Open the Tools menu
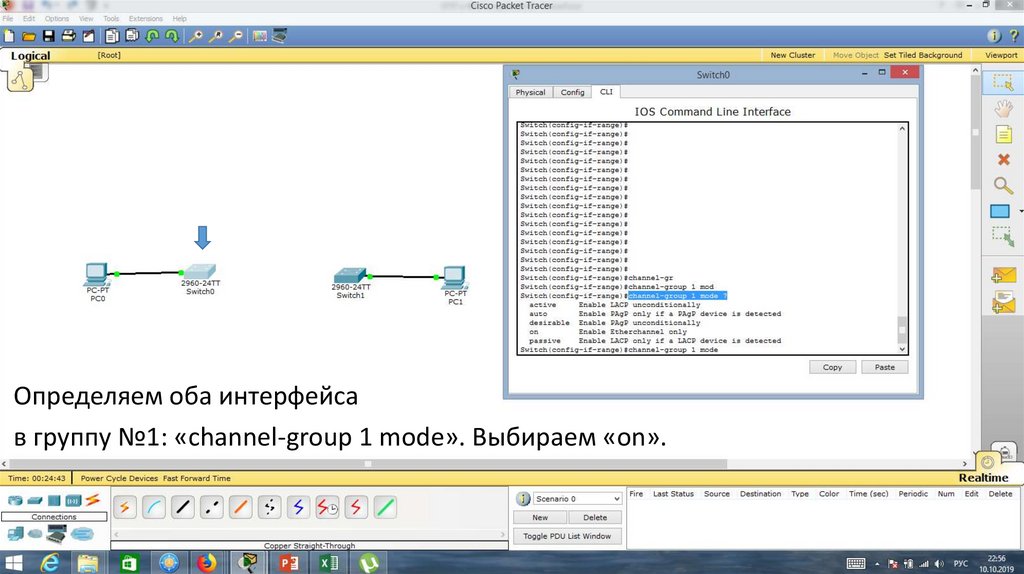 (111, 18)
